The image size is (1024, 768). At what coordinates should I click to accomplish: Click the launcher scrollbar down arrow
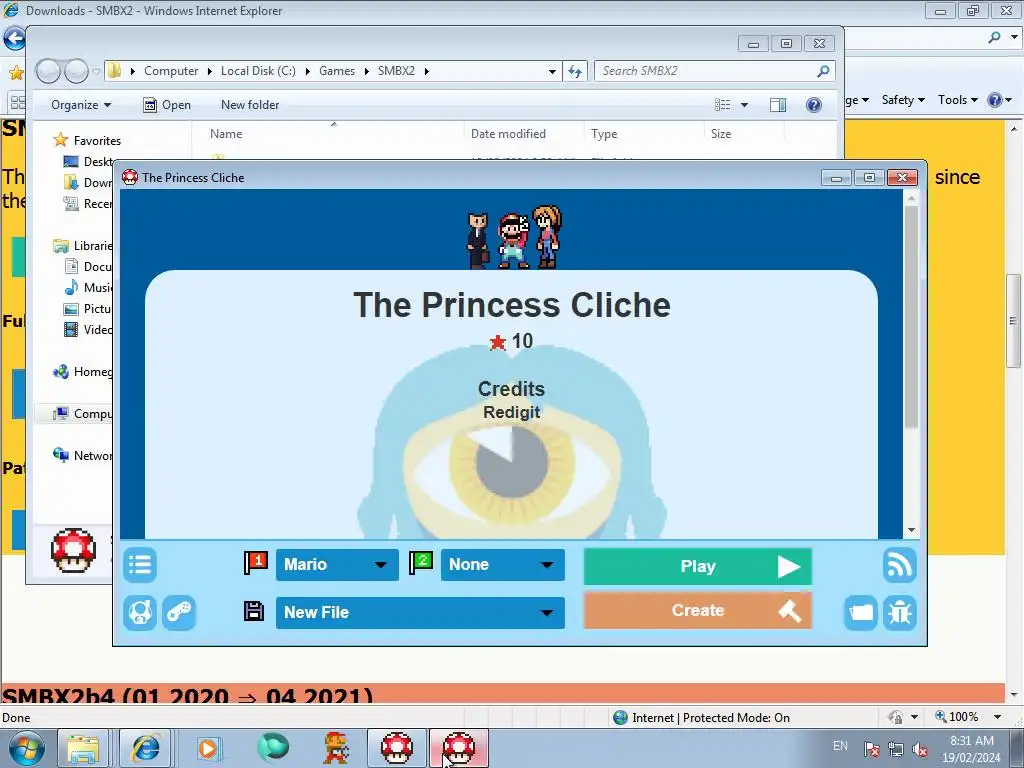[x=912, y=530]
